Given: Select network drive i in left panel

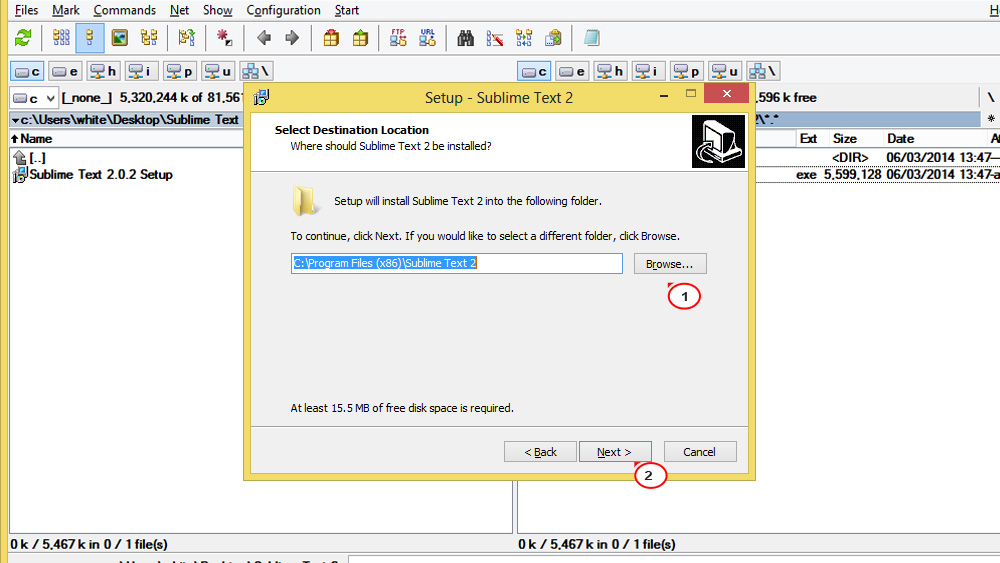Looking at the screenshot, I should tap(142, 71).
